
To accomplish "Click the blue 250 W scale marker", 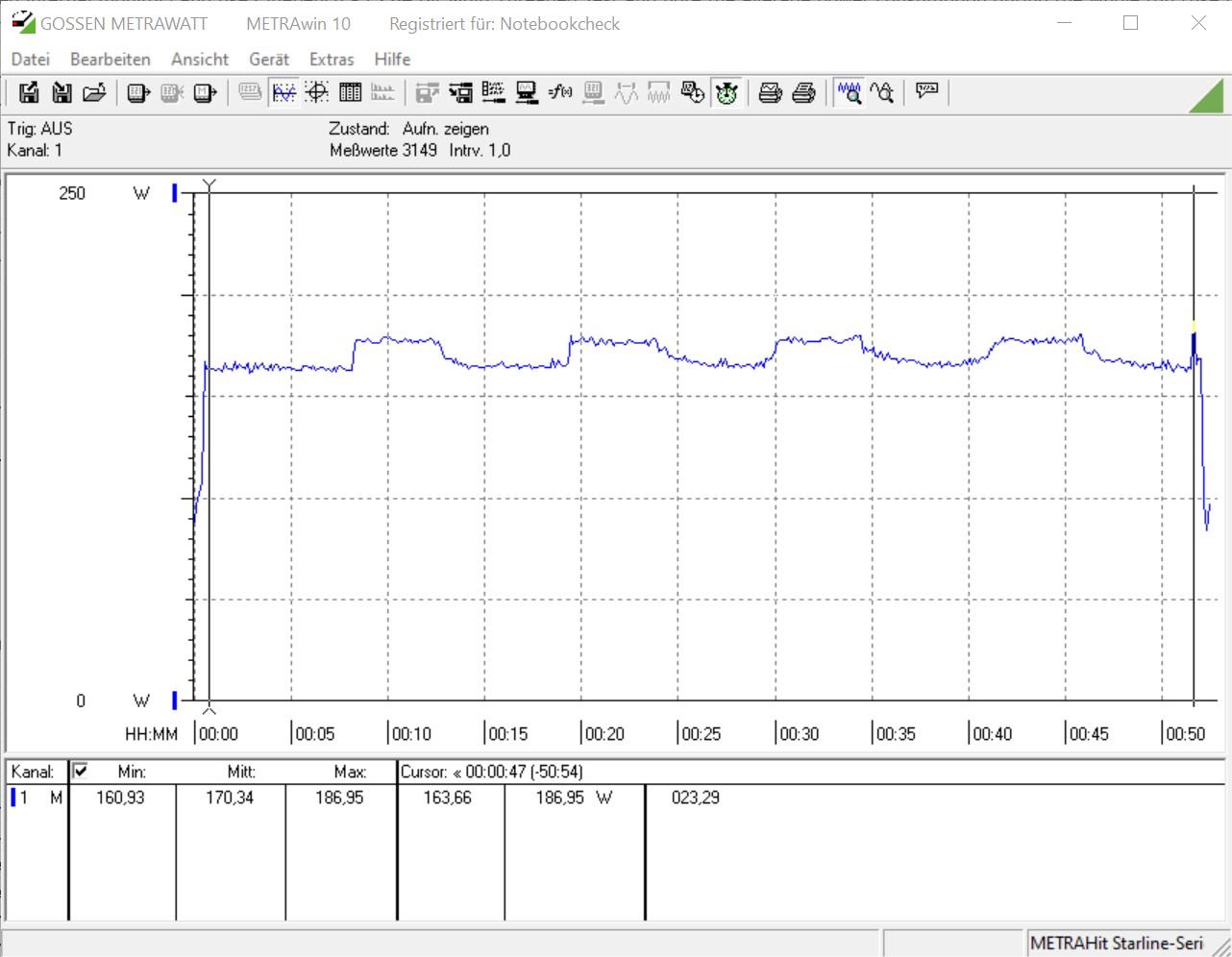I will coord(175,193).
